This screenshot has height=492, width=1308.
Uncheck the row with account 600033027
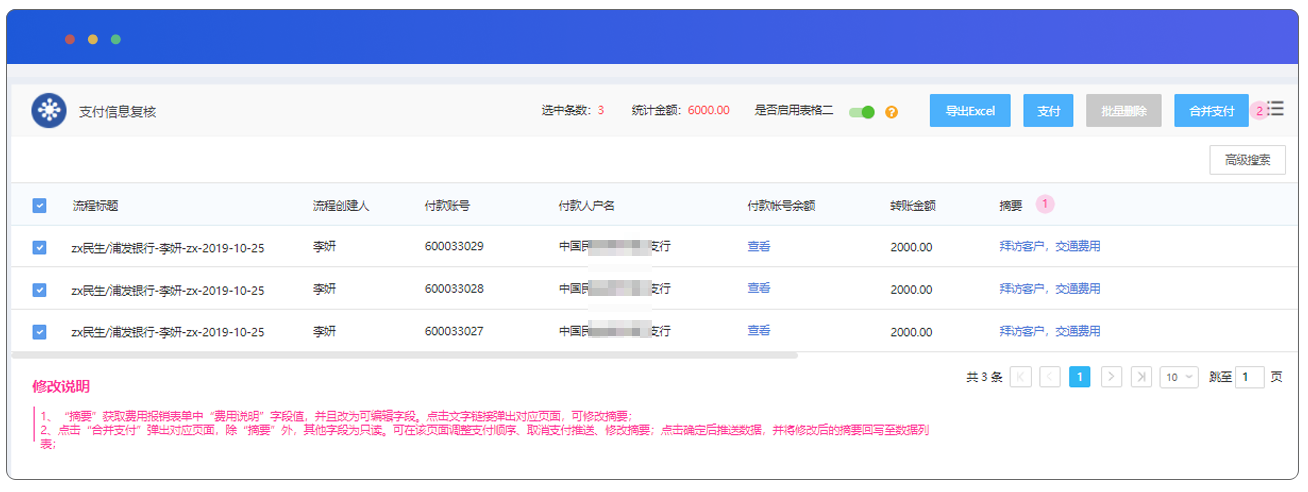(x=39, y=331)
